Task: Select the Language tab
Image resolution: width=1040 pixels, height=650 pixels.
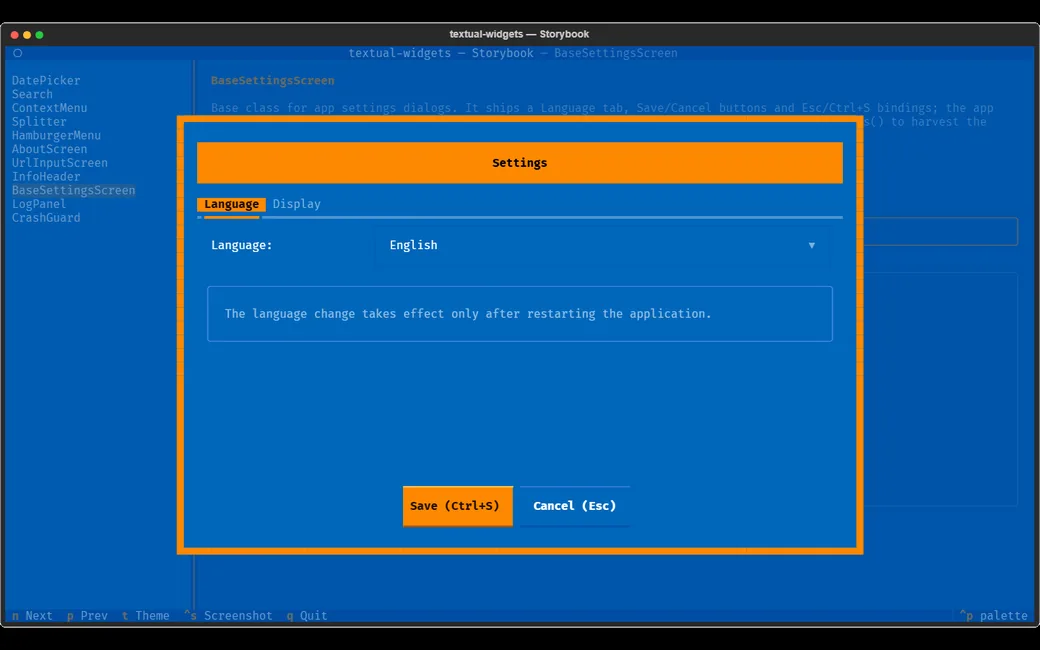Action: [231, 204]
